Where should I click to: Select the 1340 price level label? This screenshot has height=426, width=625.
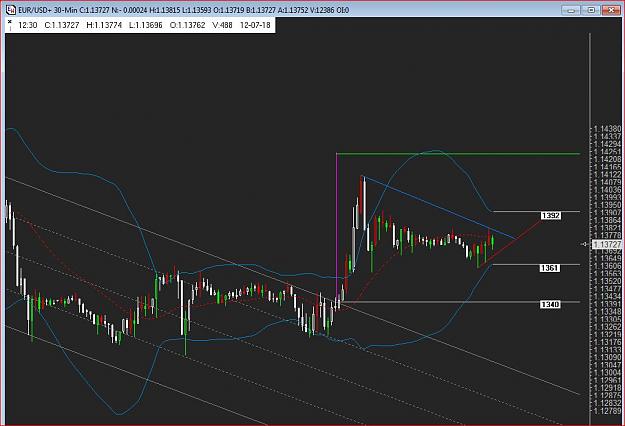(550, 304)
